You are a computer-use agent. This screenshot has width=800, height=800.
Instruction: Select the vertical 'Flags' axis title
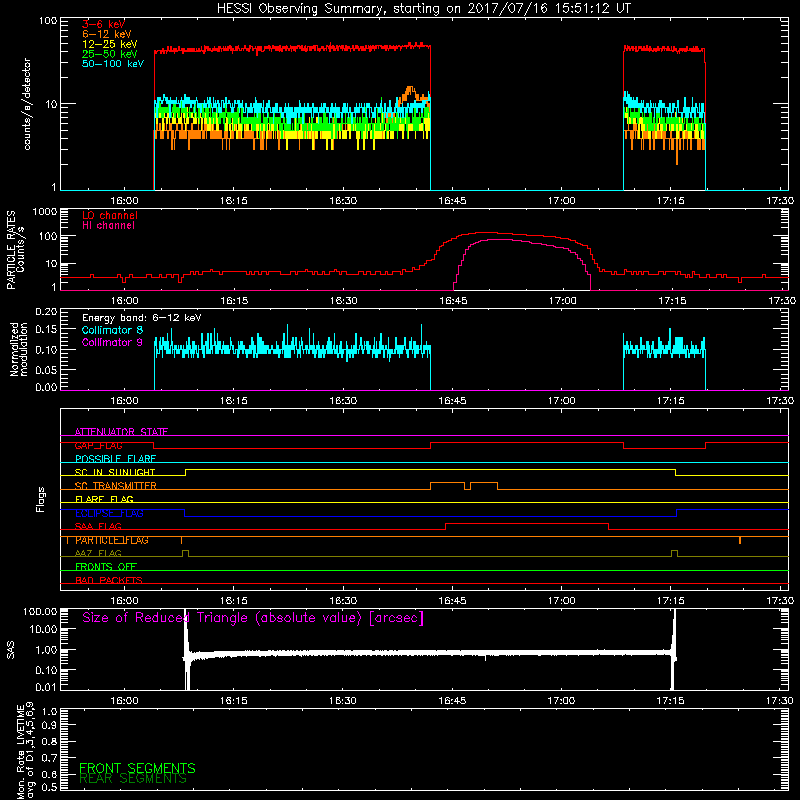click(41, 499)
